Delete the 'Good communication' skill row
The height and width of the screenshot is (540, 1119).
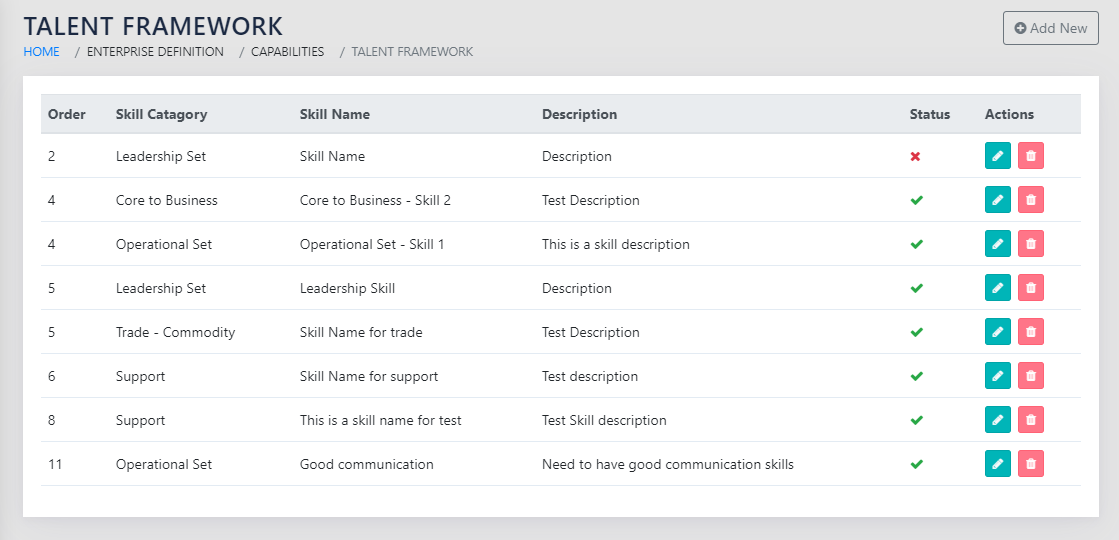tap(1030, 464)
